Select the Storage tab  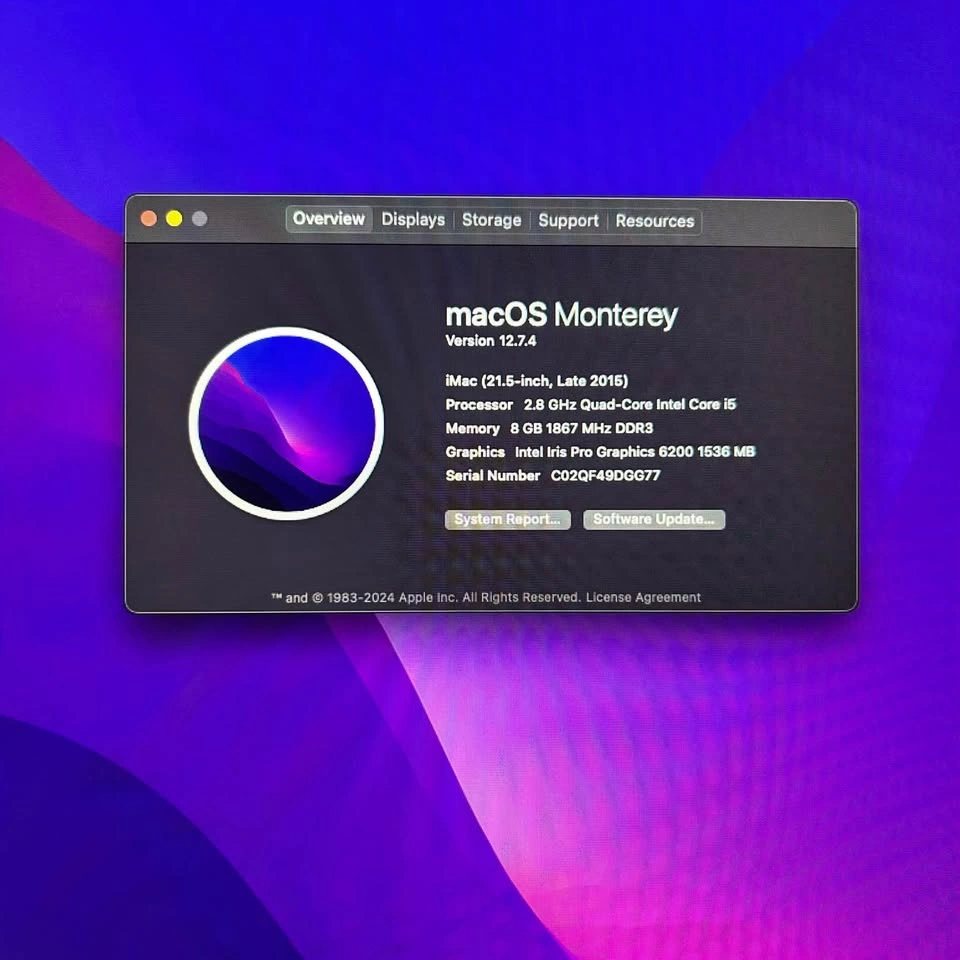click(491, 220)
